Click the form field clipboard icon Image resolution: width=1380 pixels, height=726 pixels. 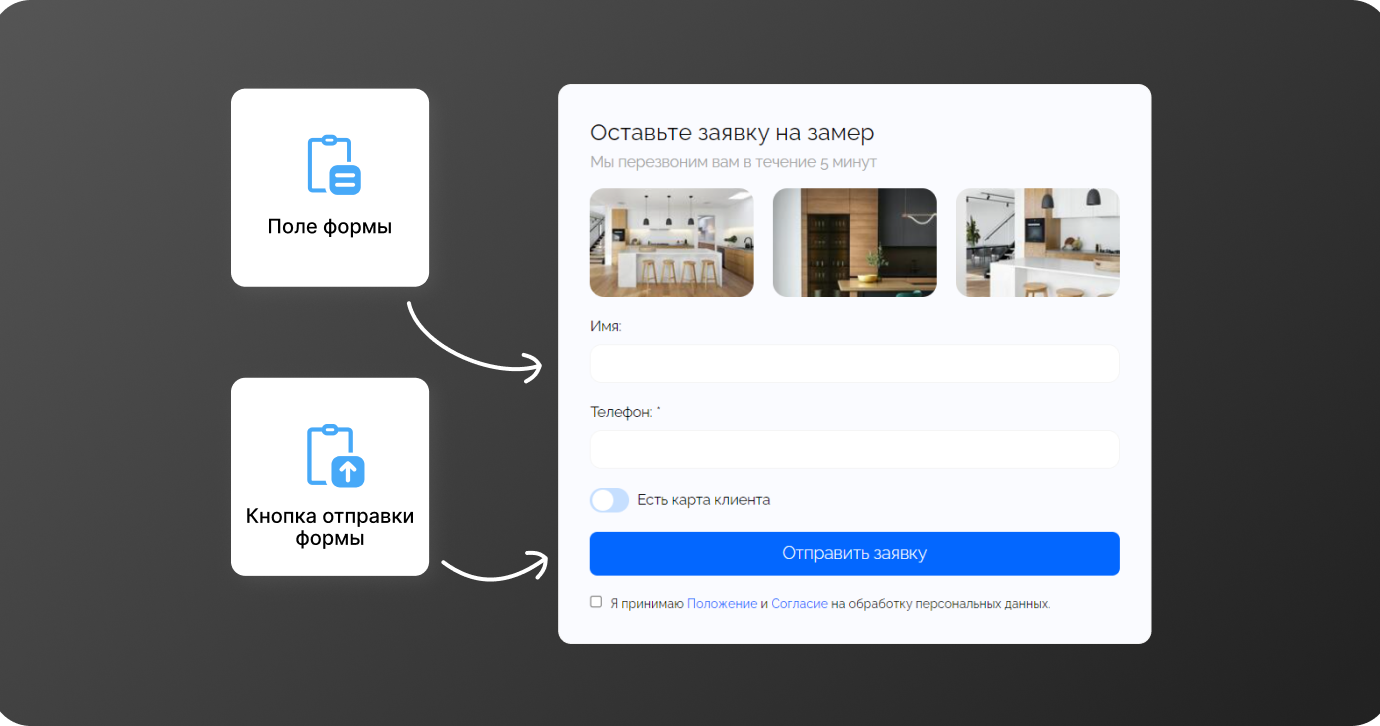tap(333, 165)
